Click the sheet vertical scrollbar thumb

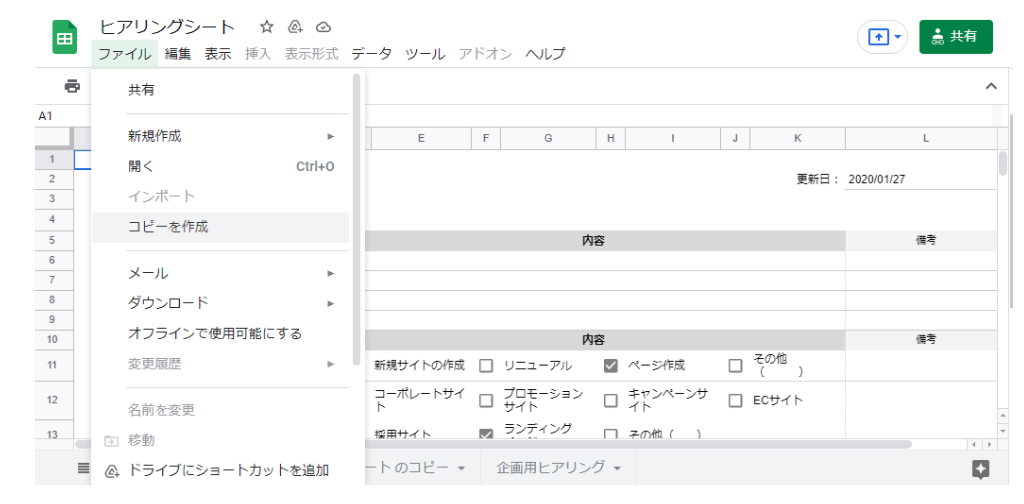(1003, 163)
